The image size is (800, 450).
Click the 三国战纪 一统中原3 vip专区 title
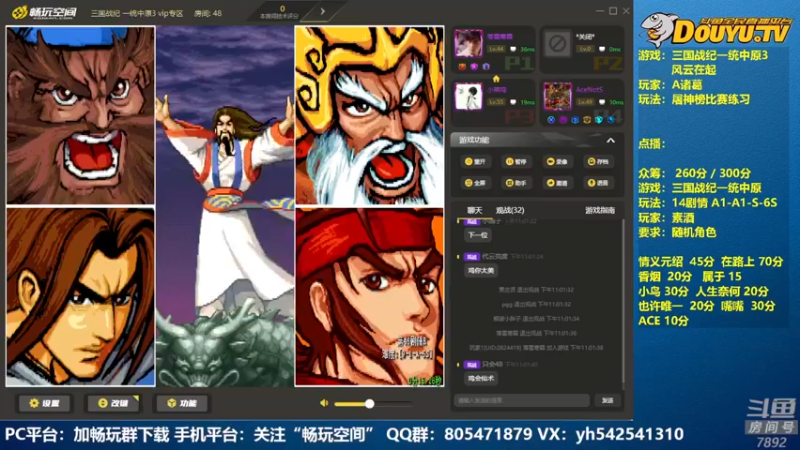[137, 13]
